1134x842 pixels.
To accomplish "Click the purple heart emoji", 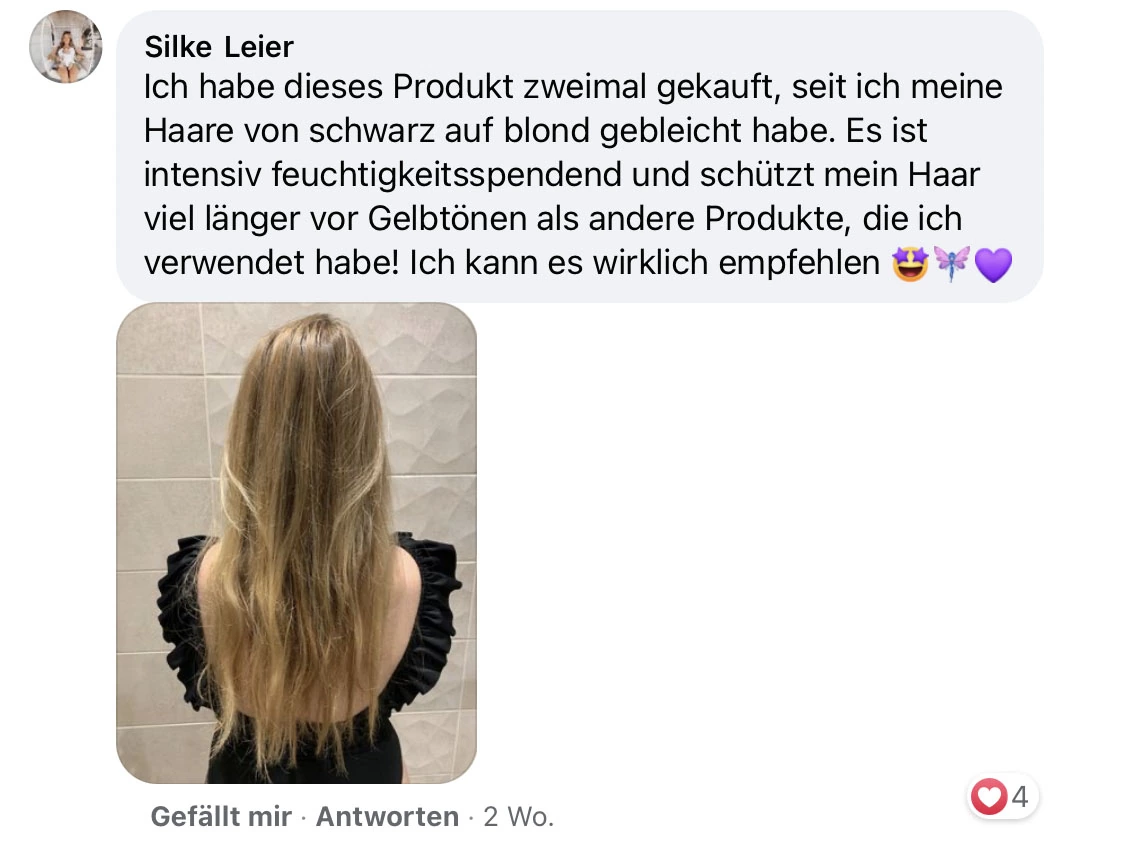I will click(994, 265).
